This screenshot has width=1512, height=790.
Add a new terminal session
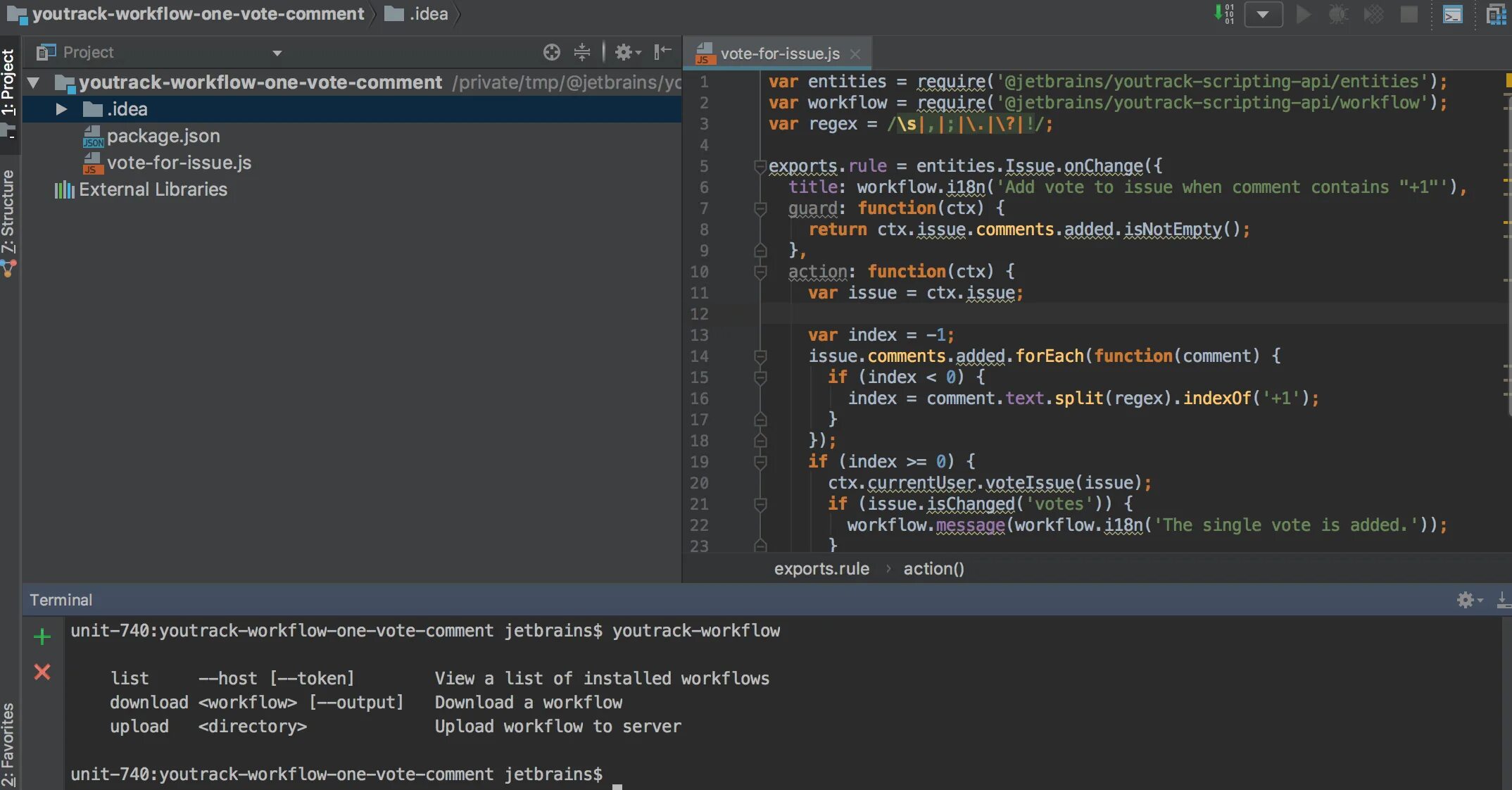[42, 637]
